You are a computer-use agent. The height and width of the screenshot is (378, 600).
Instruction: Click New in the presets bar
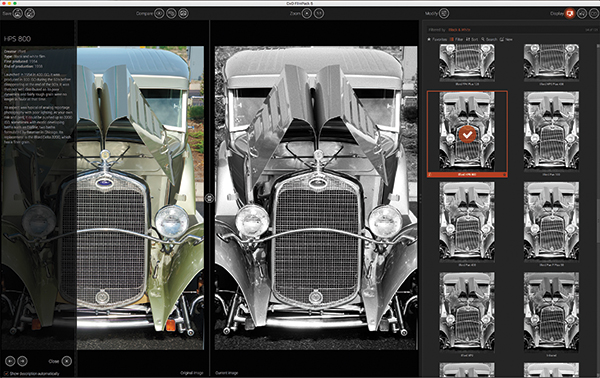pos(506,39)
